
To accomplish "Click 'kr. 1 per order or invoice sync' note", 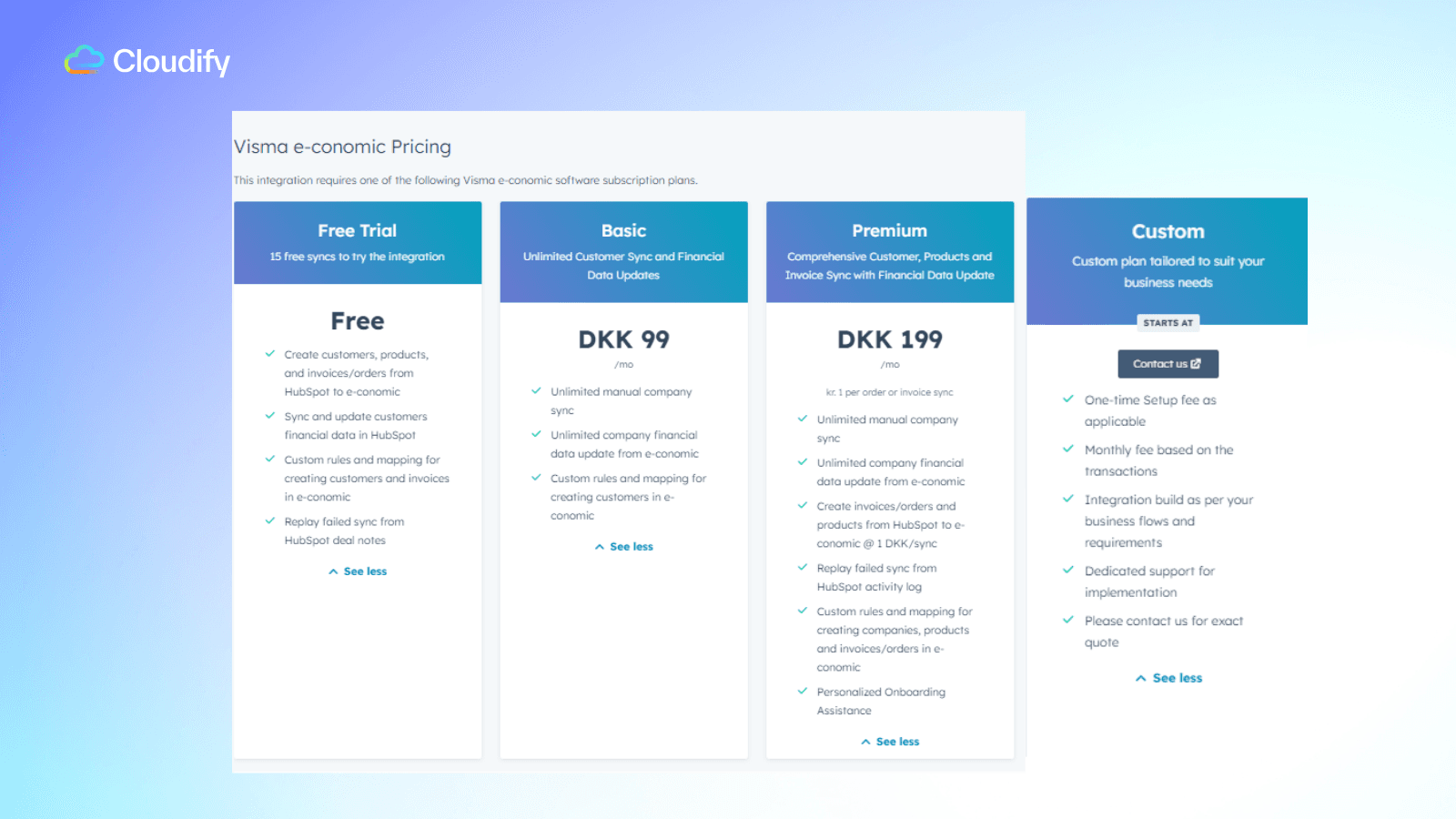I will tap(890, 392).
